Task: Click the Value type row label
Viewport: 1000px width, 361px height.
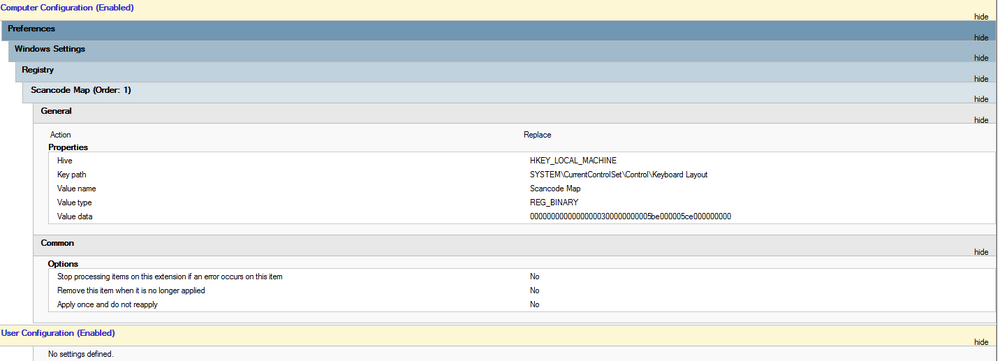Action: [x=75, y=202]
